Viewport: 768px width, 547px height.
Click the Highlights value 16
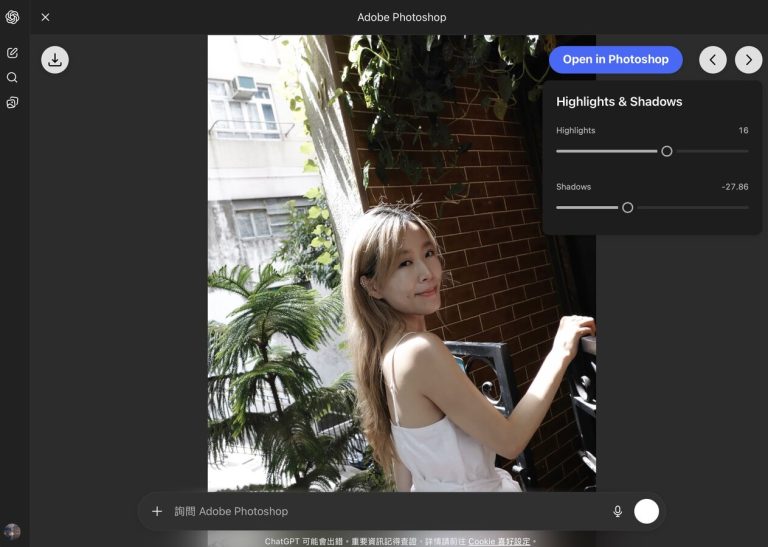pyautogui.click(x=743, y=131)
